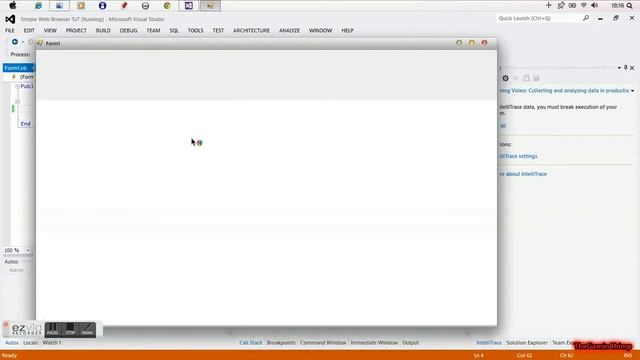This screenshot has width=640, height=360.
Task: Click the green-gold round icon in top bar
Action: point(167,6)
